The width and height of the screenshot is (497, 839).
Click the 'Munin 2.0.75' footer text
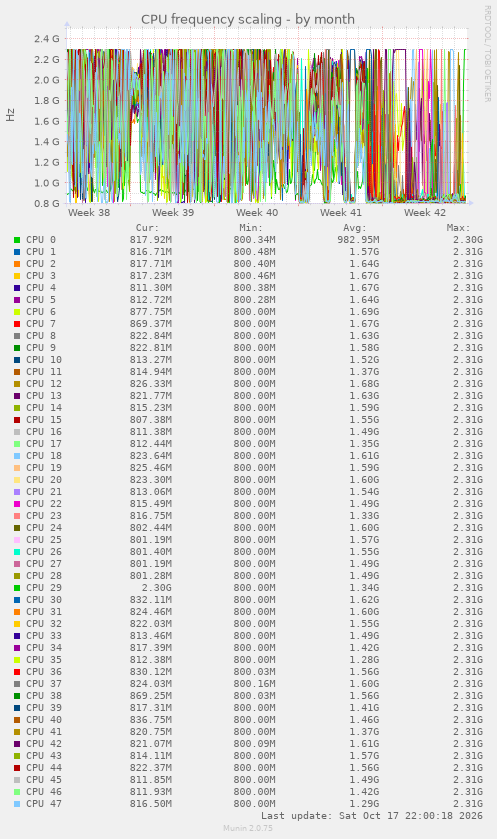[x=248, y=828]
